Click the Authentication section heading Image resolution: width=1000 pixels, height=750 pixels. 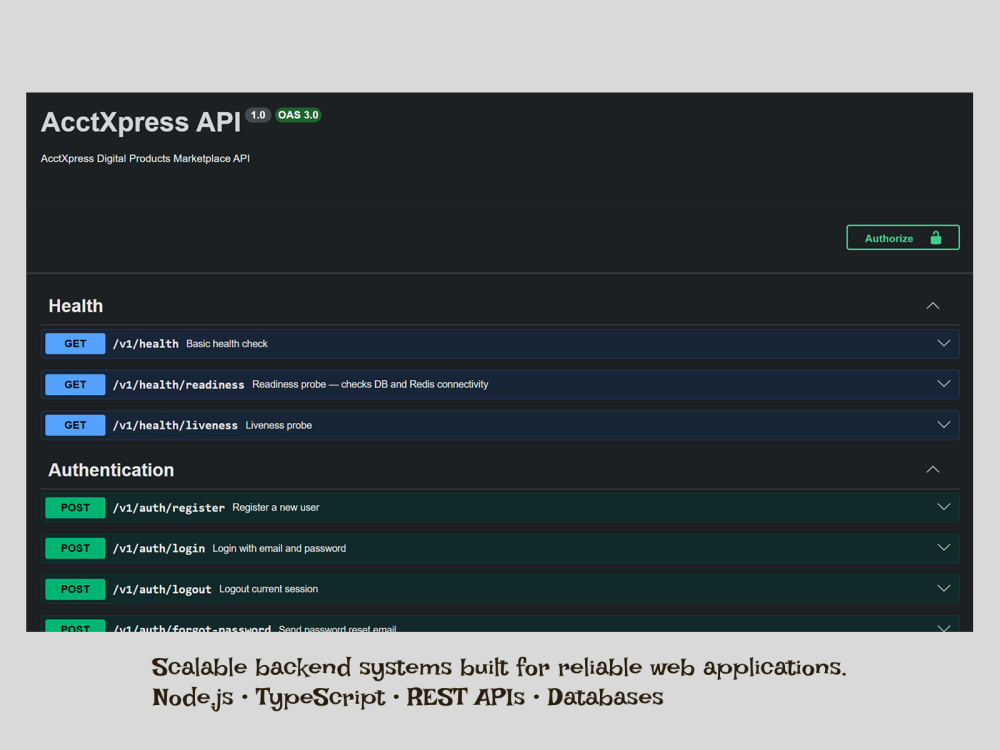coord(111,470)
